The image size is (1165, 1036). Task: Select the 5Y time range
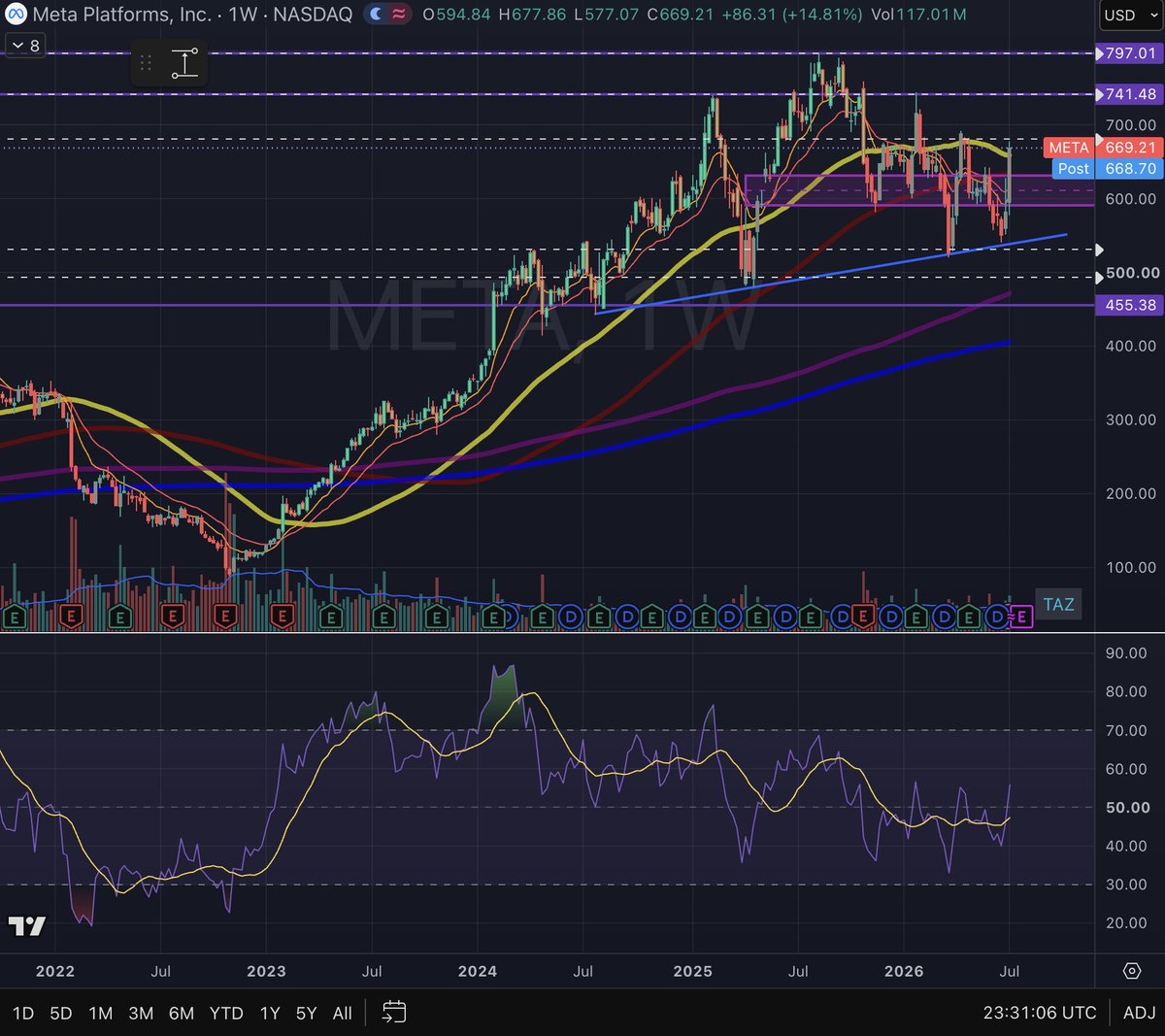point(306,1013)
